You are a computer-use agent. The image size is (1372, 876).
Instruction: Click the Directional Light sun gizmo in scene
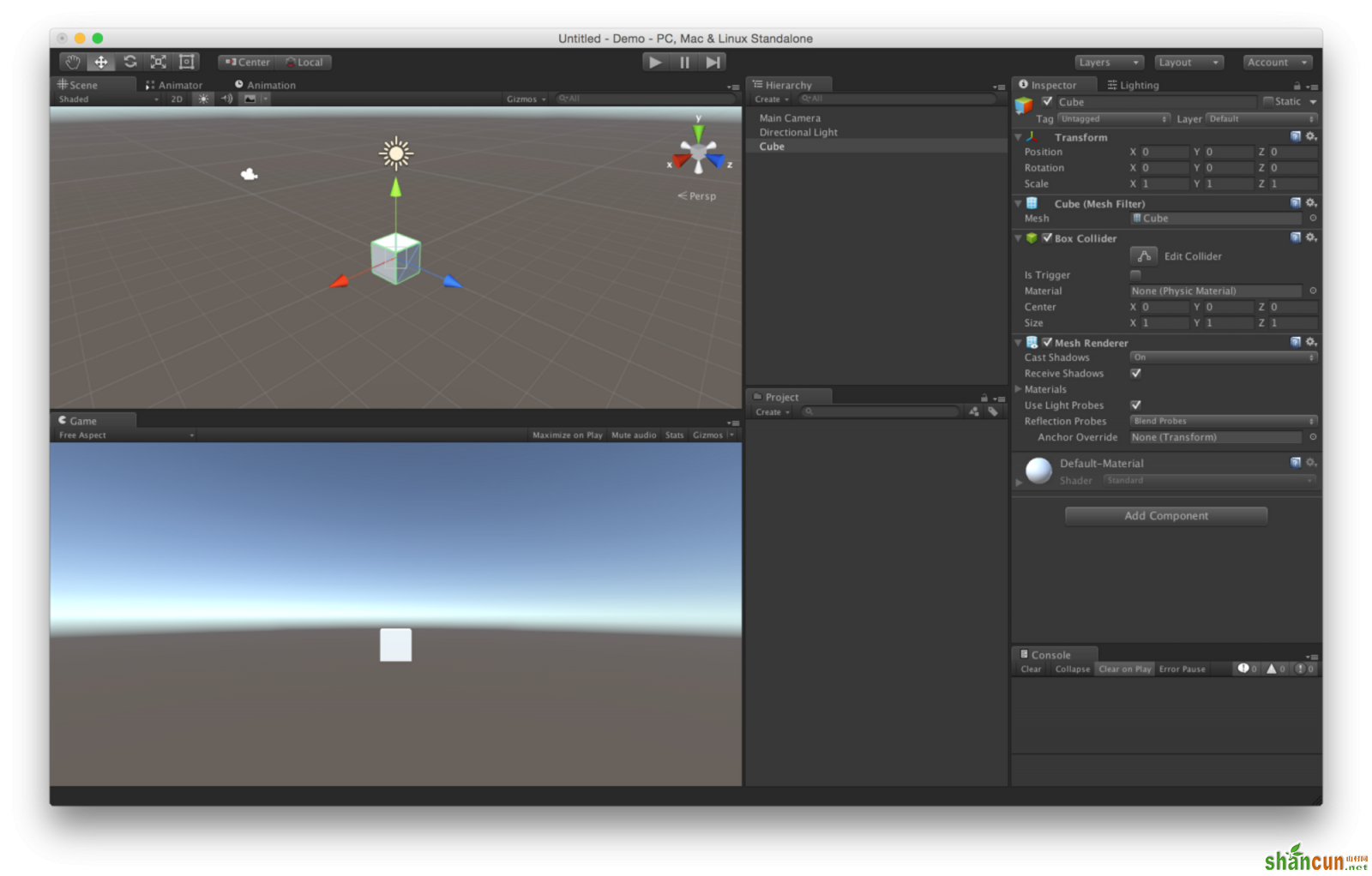pyautogui.click(x=396, y=153)
